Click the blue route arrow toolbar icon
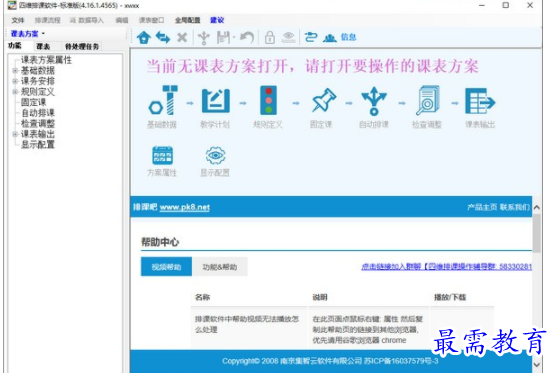Image resolution: width=555 pixels, height=373 pixels. click(x=311, y=37)
